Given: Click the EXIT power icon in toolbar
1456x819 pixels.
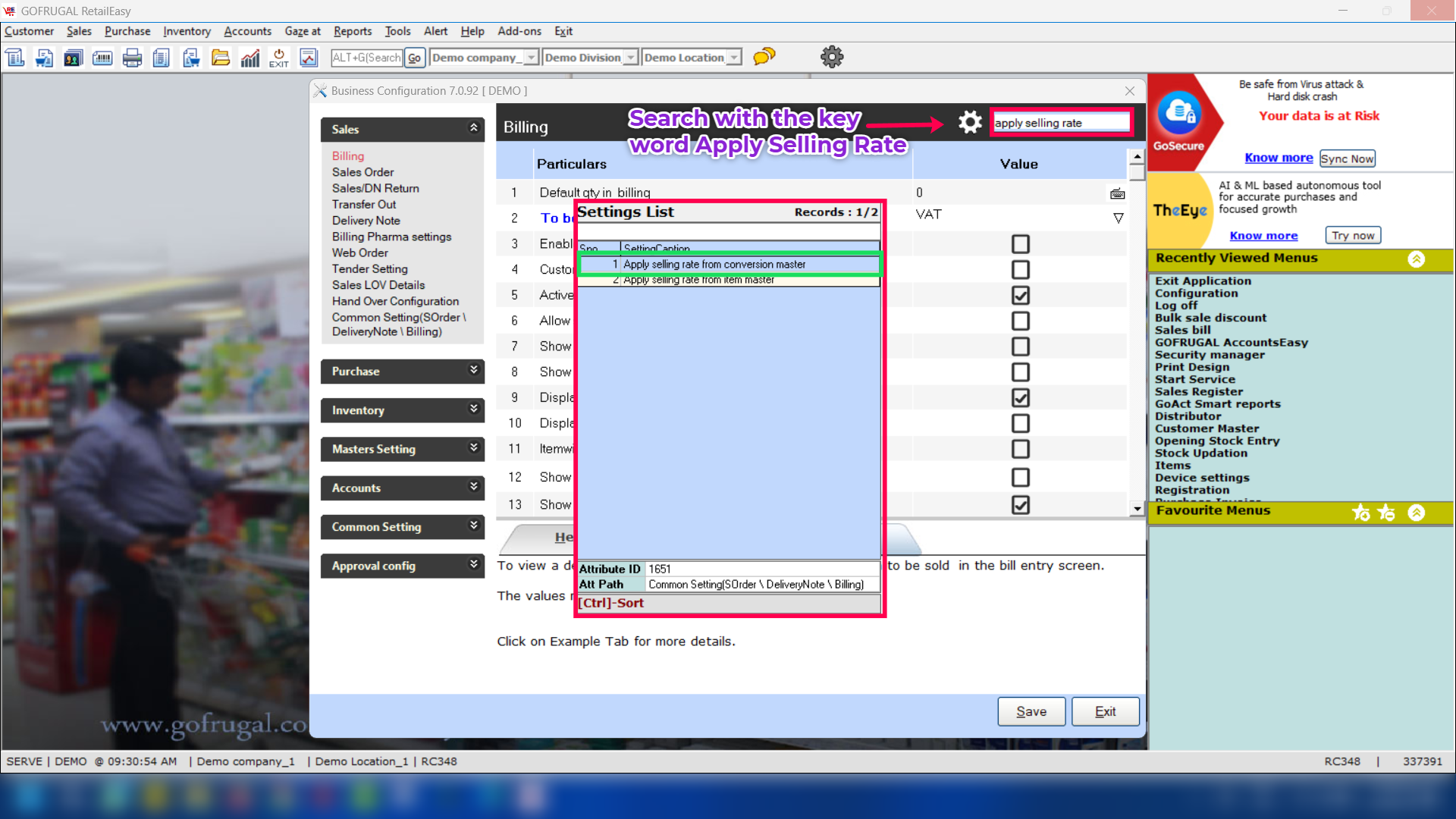Looking at the screenshot, I should 278,58.
